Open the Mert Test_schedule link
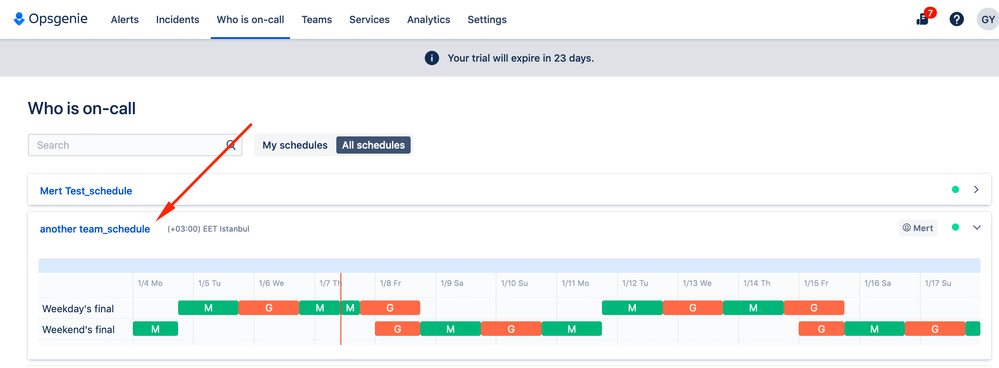This screenshot has height=368, width=999. tap(86, 190)
